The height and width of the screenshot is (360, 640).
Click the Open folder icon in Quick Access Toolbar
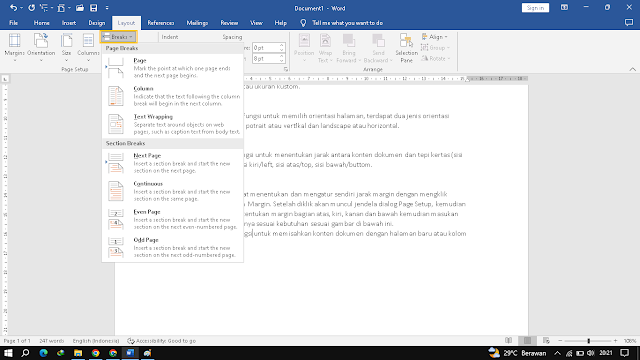[80, 8]
